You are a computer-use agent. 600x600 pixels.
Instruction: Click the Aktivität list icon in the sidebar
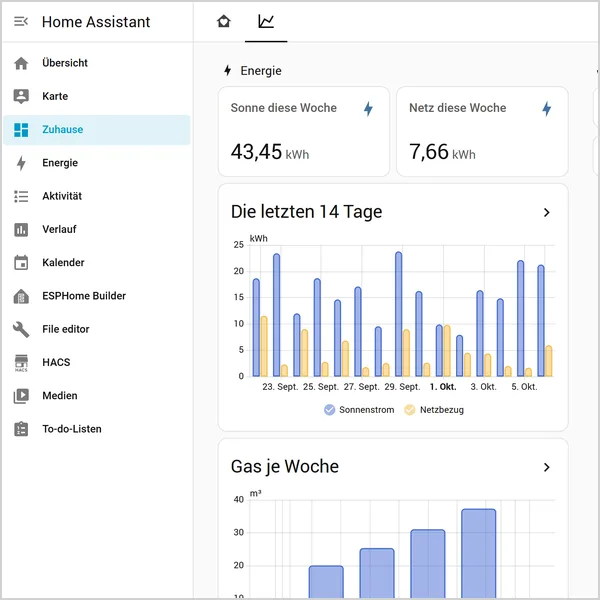coord(21,196)
